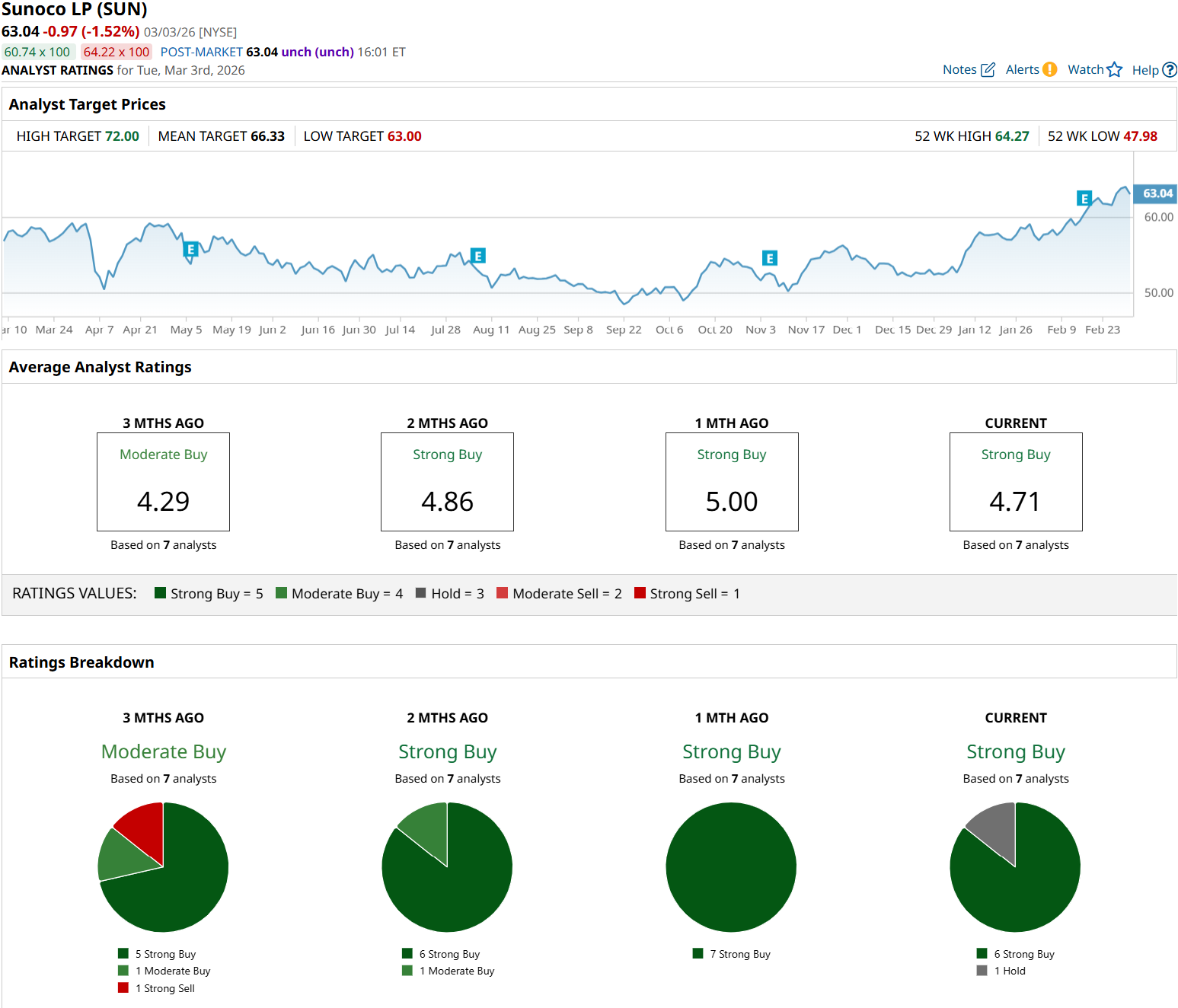Add to watchlist with the star icon
Viewport: 1178px width, 1008px height.
pyautogui.click(x=1114, y=70)
